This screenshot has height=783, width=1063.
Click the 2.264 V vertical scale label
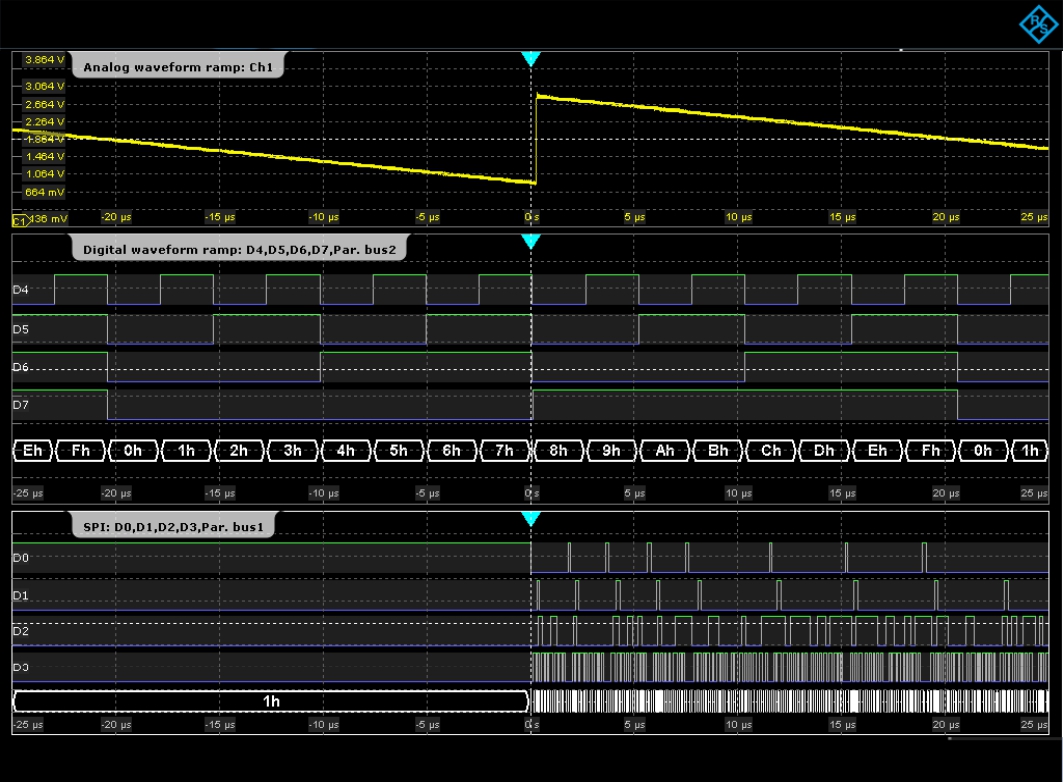[44, 122]
